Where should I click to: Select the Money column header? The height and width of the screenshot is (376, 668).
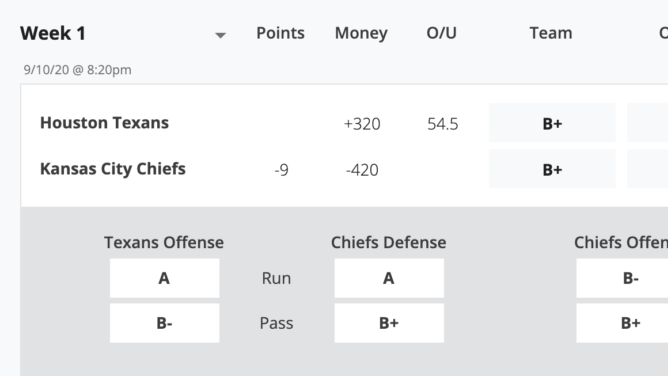click(x=361, y=33)
